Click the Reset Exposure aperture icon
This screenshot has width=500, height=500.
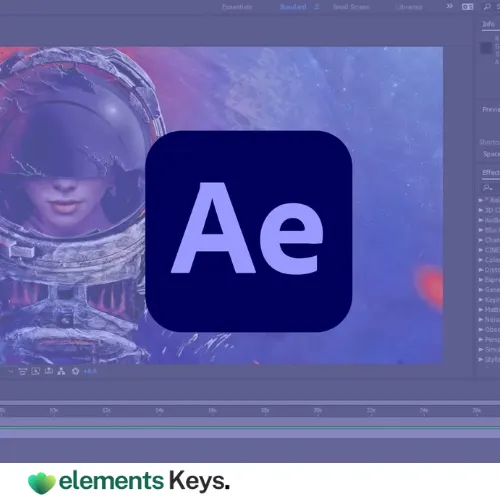click(x=75, y=371)
